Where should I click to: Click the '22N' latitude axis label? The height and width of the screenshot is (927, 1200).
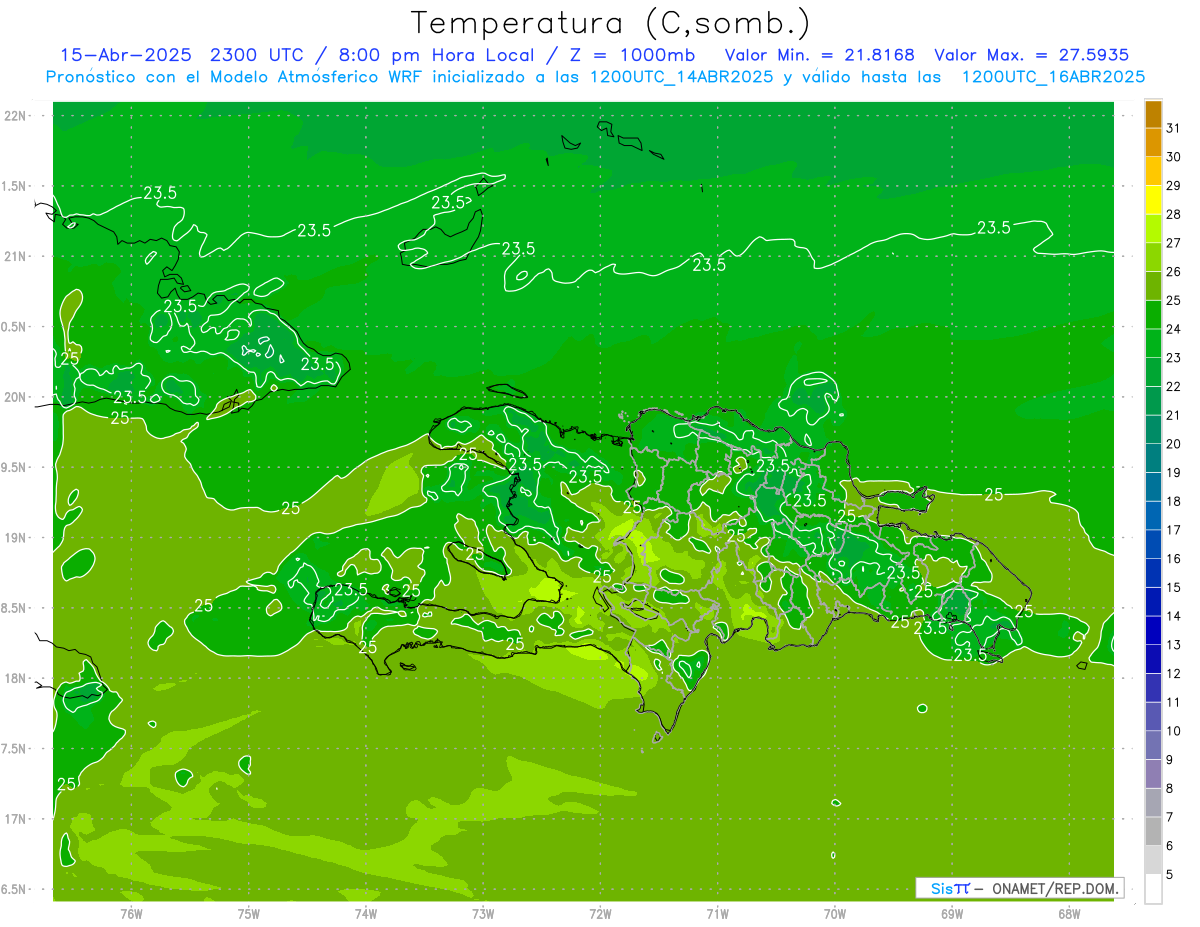pyautogui.click(x=15, y=116)
